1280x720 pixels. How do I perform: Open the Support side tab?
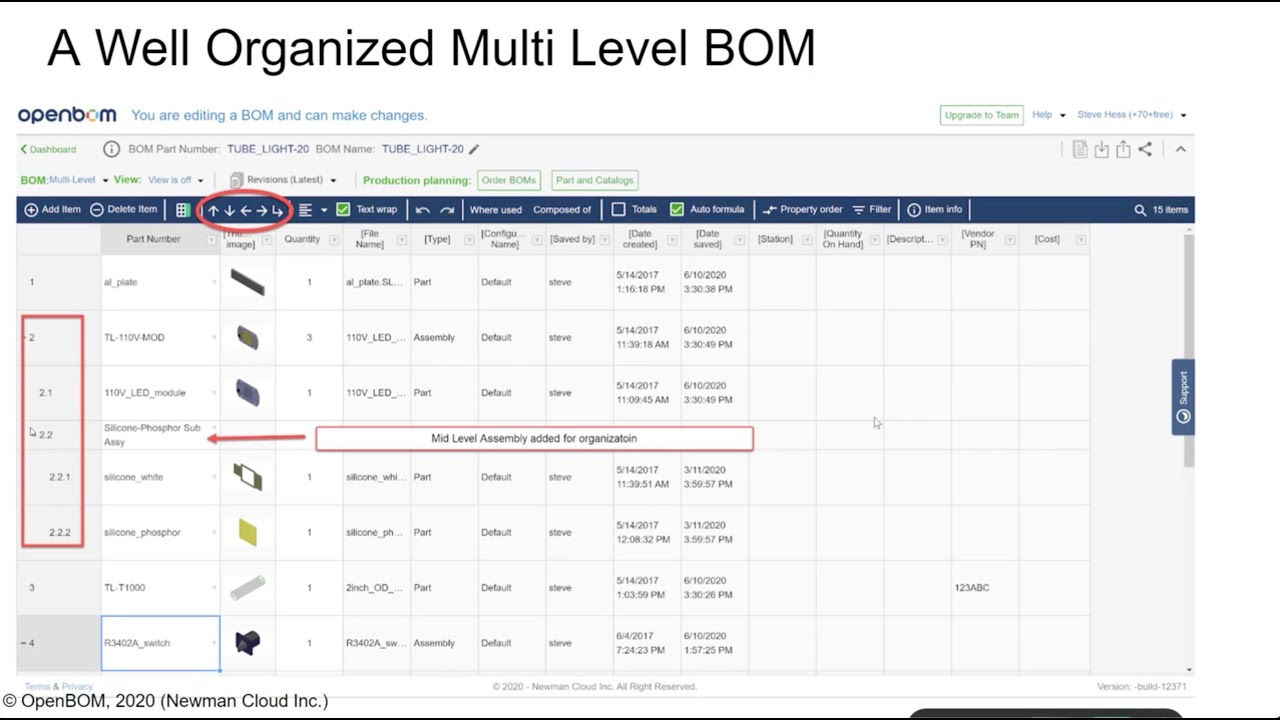pyautogui.click(x=1183, y=397)
